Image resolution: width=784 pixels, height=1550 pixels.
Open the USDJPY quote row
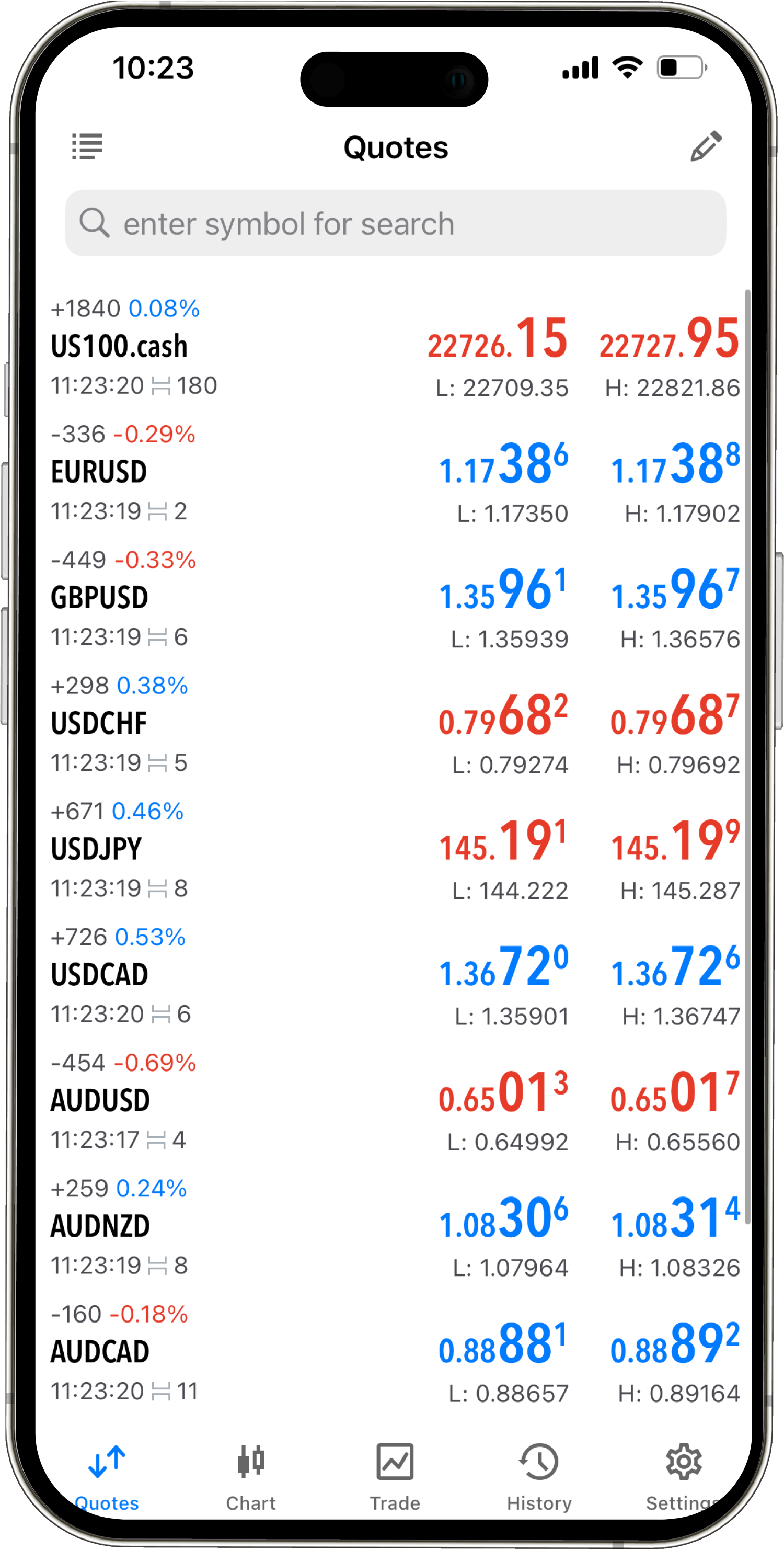point(240,850)
